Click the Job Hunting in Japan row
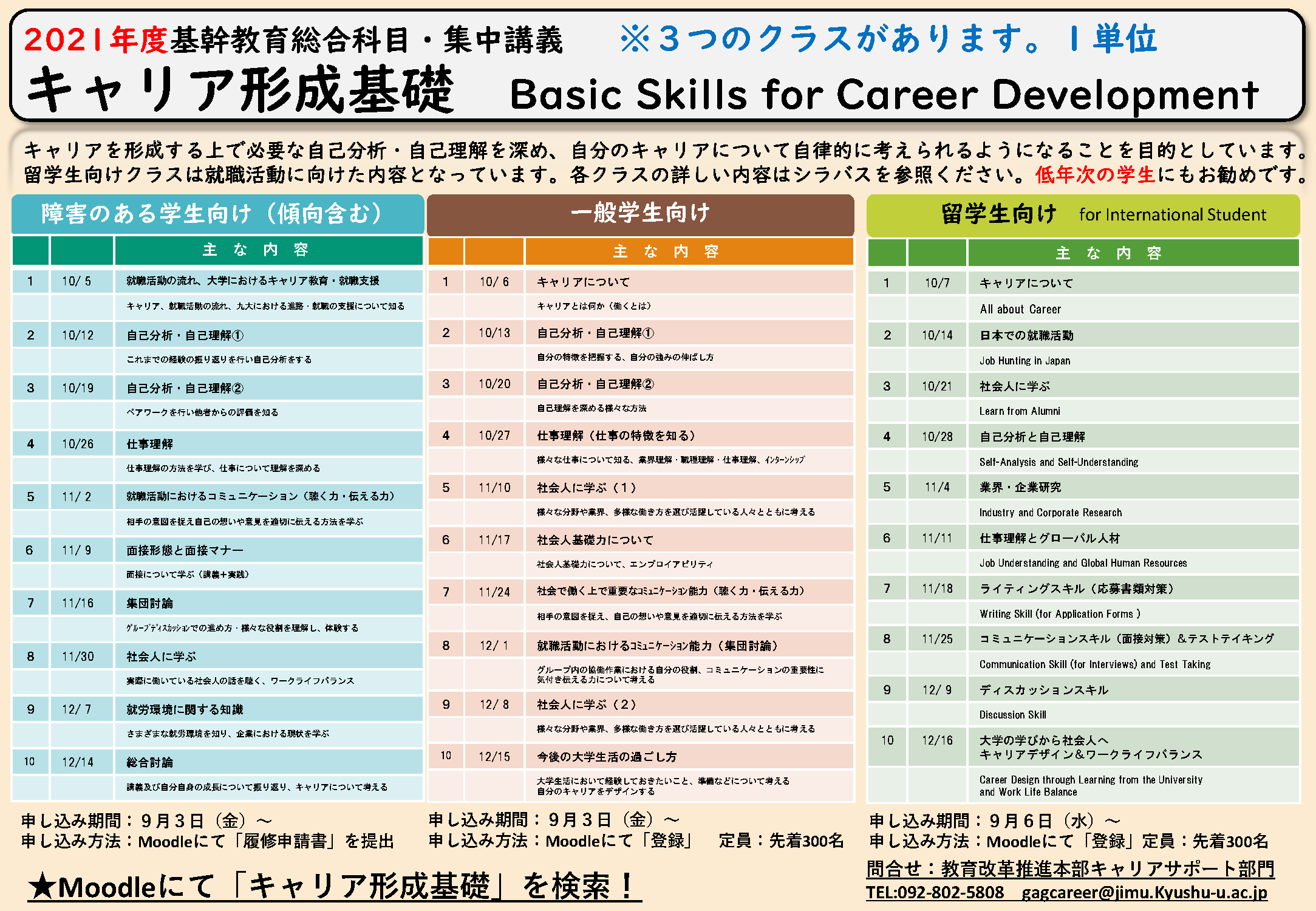The image size is (1316, 911). [1025, 361]
